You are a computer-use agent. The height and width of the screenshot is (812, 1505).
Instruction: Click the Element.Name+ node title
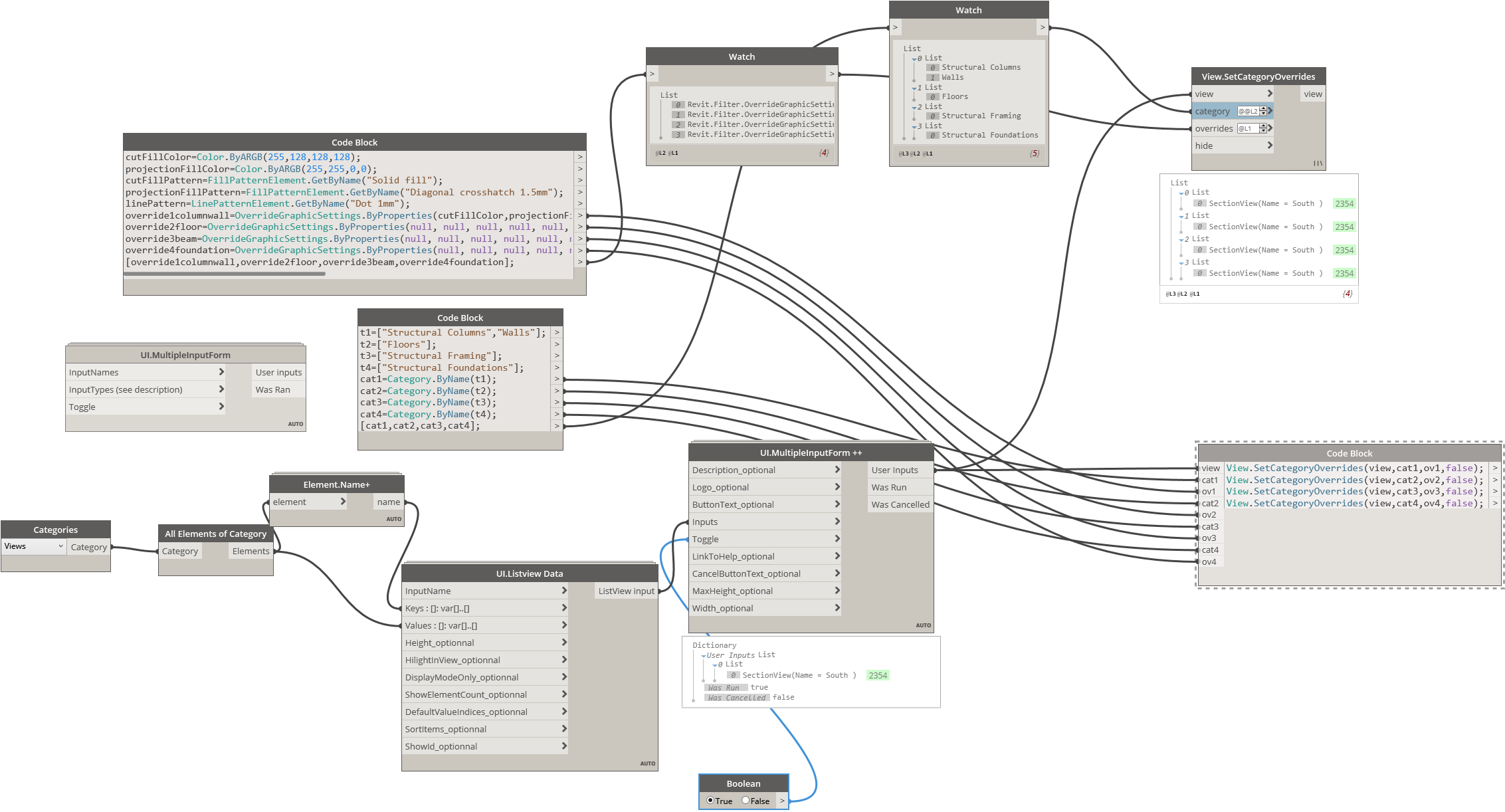pos(336,484)
